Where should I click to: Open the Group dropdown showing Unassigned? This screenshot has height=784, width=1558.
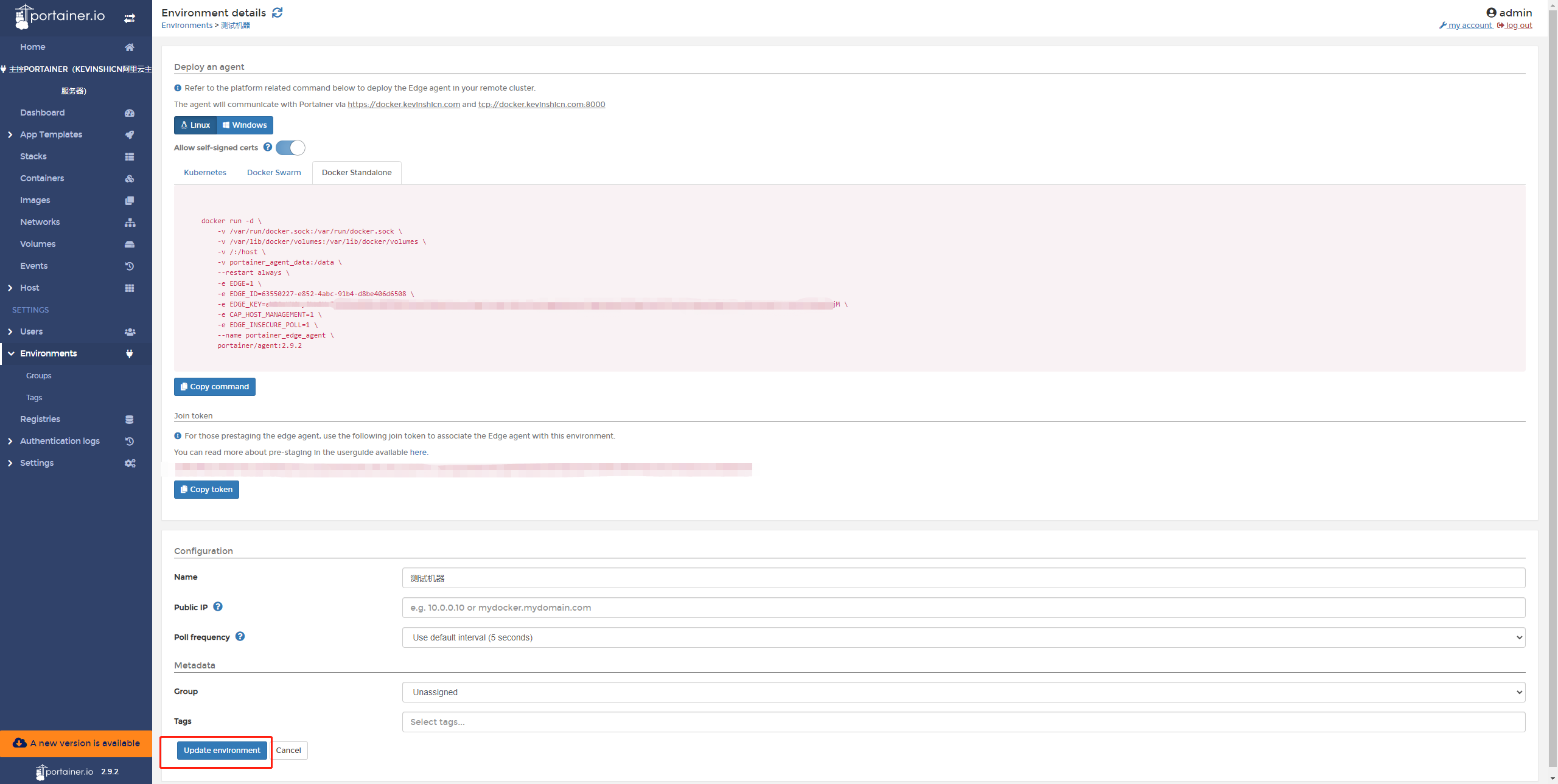pos(963,692)
